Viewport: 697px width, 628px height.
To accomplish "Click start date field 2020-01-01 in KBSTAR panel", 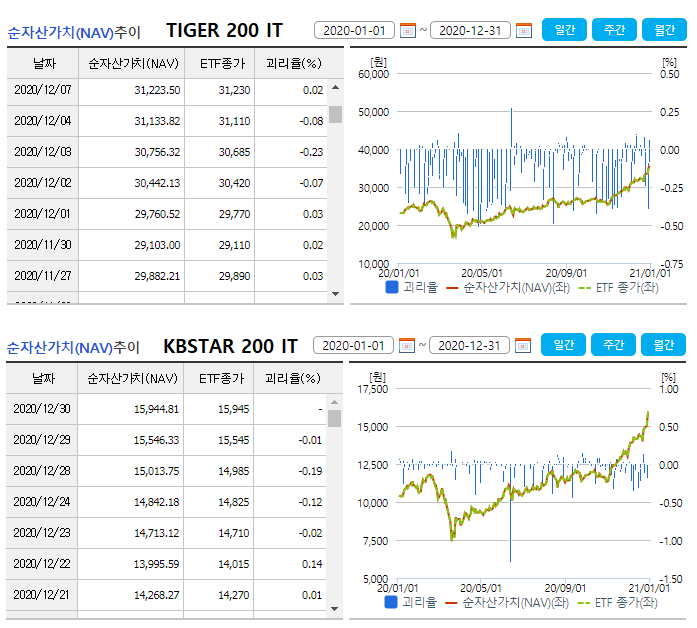I will click(353, 345).
